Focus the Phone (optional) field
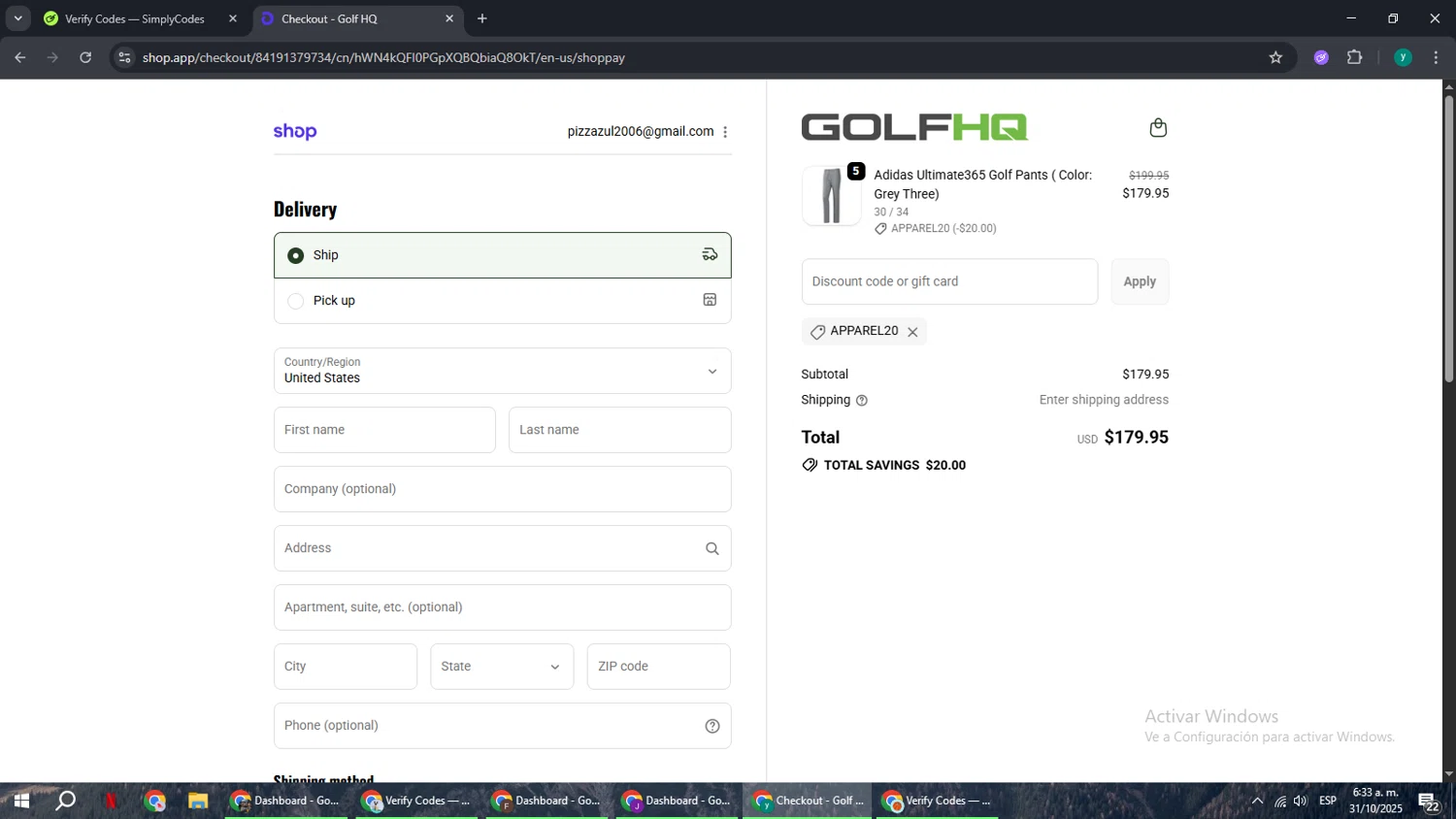The image size is (1456, 819). (503, 726)
